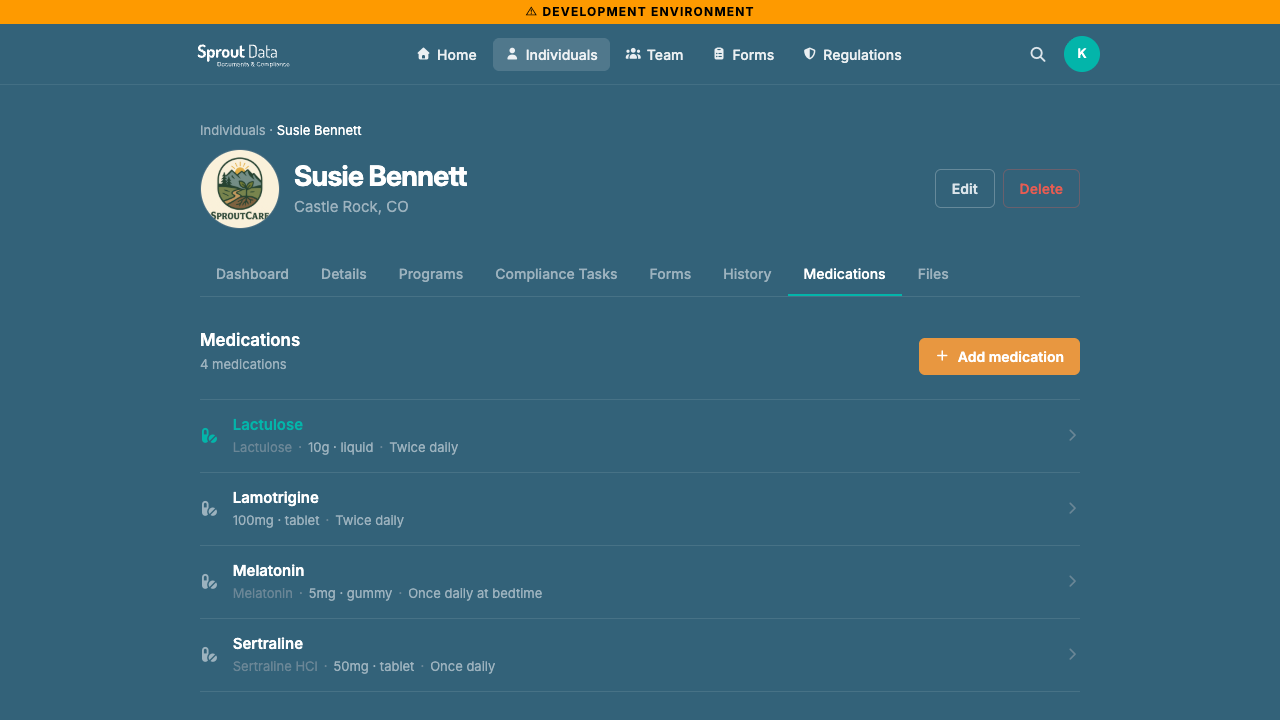Expand the Lamotrigine row chevron

coord(1072,508)
